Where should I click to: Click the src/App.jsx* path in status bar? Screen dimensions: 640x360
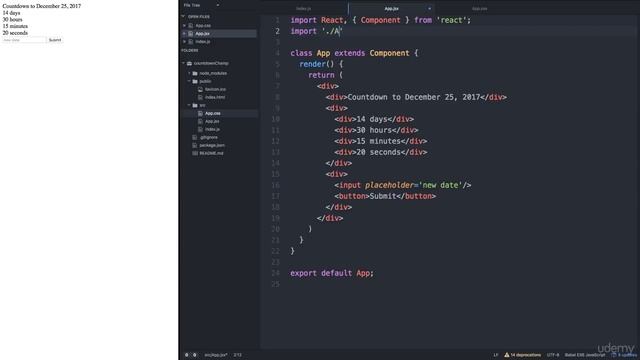pyautogui.click(x=216, y=355)
